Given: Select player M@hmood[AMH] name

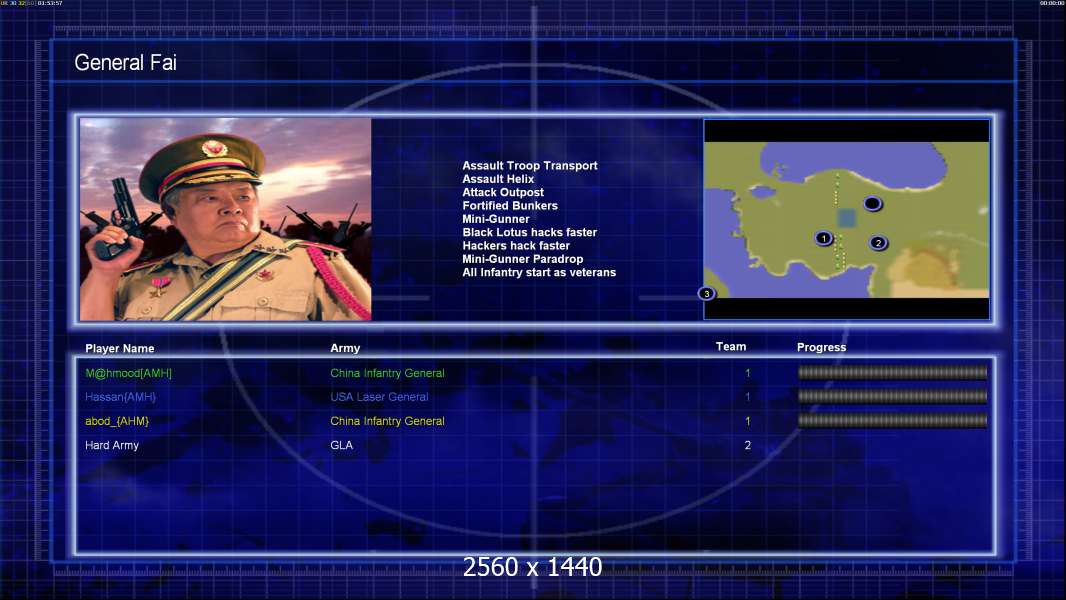Looking at the screenshot, I should click(x=128, y=373).
